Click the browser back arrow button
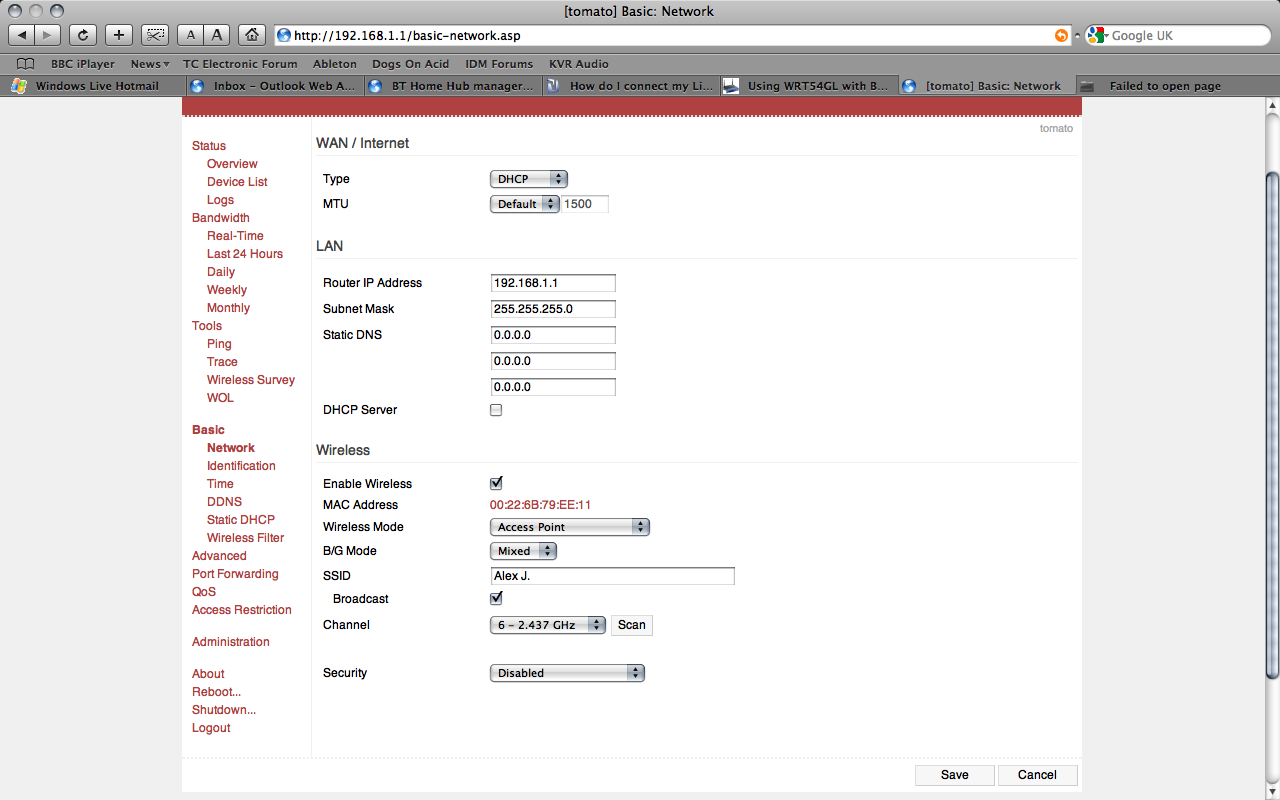The width and height of the screenshot is (1280, 800). pyautogui.click(x=22, y=35)
